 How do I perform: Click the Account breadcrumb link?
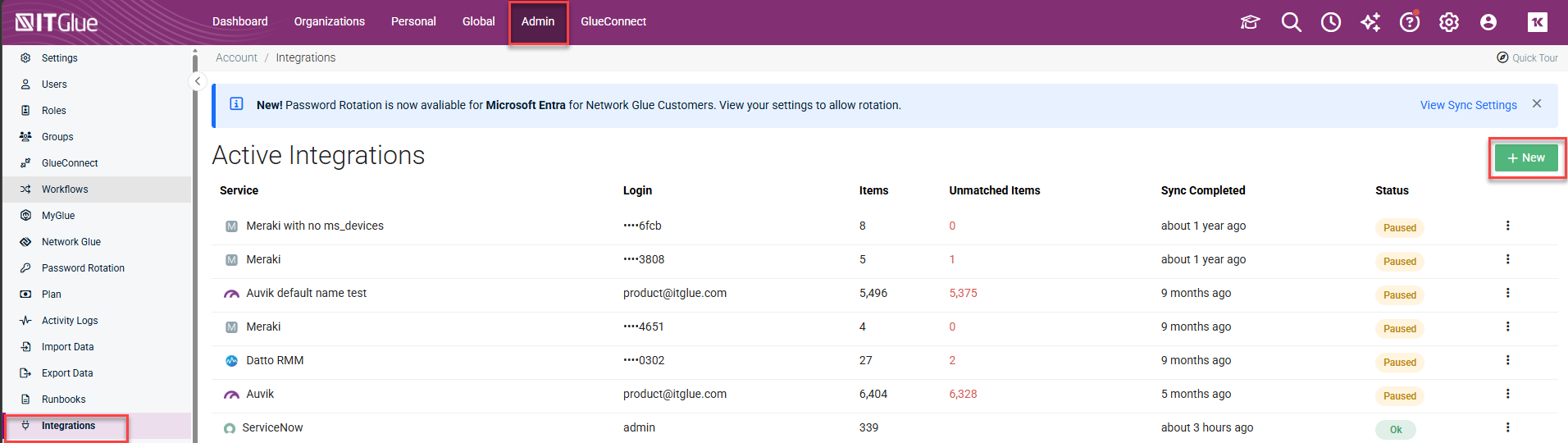click(236, 57)
